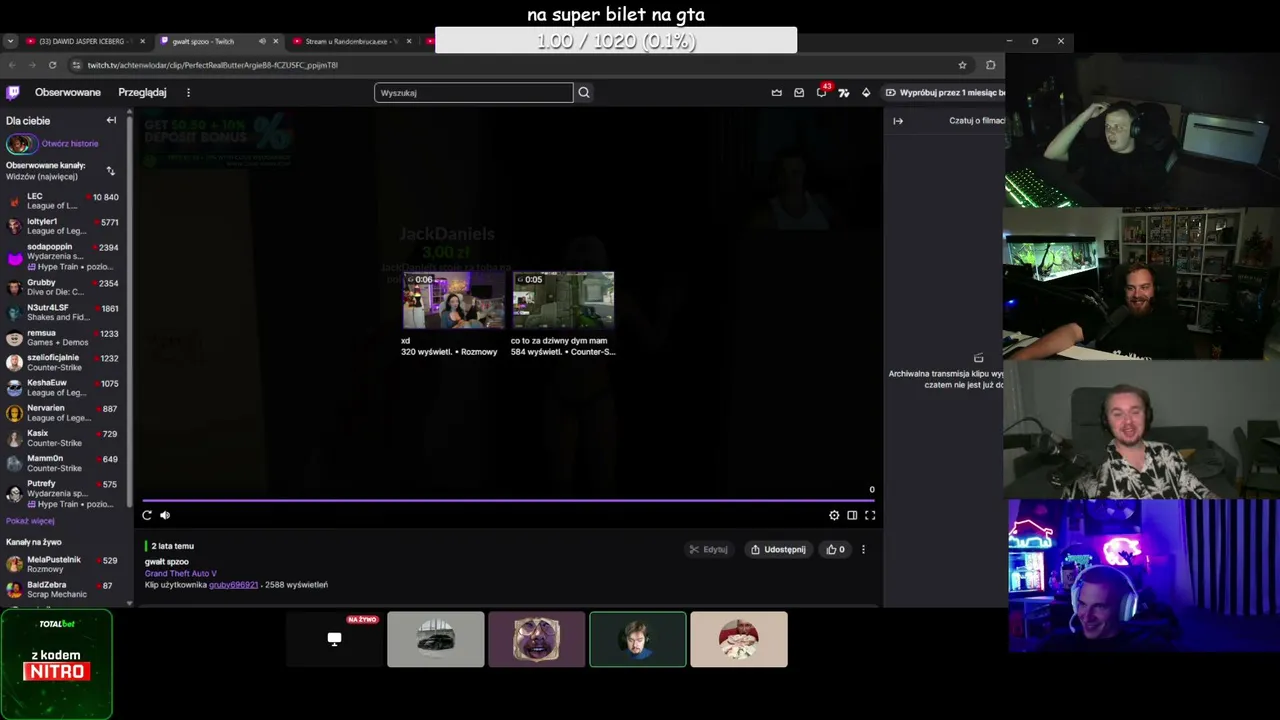The width and height of the screenshot is (1280, 720).
Task: Bookmark this page with star icon
Action: click(x=962, y=65)
